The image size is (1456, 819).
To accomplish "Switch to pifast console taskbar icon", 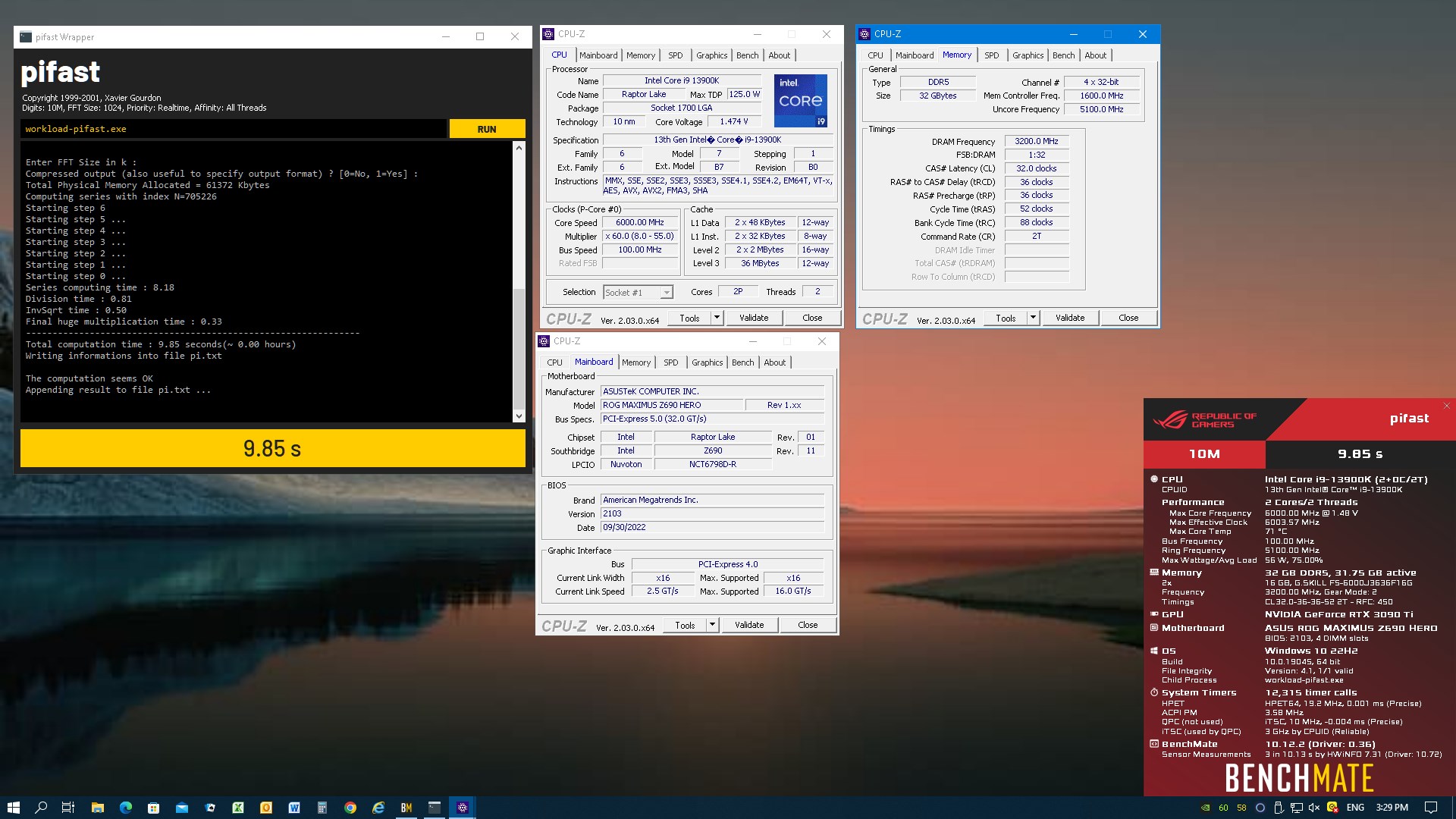I will 435,808.
